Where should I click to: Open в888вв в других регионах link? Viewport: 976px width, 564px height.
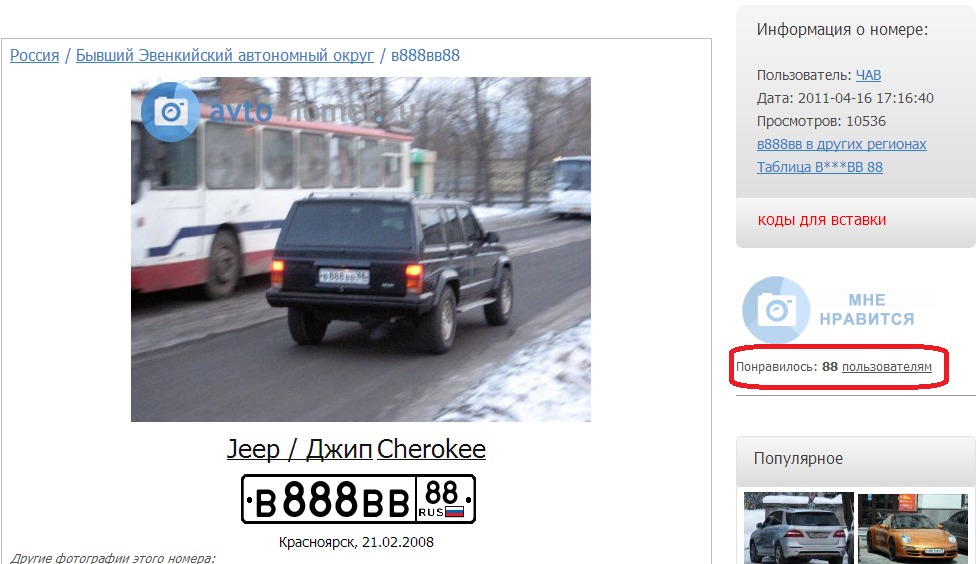[x=842, y=144]
